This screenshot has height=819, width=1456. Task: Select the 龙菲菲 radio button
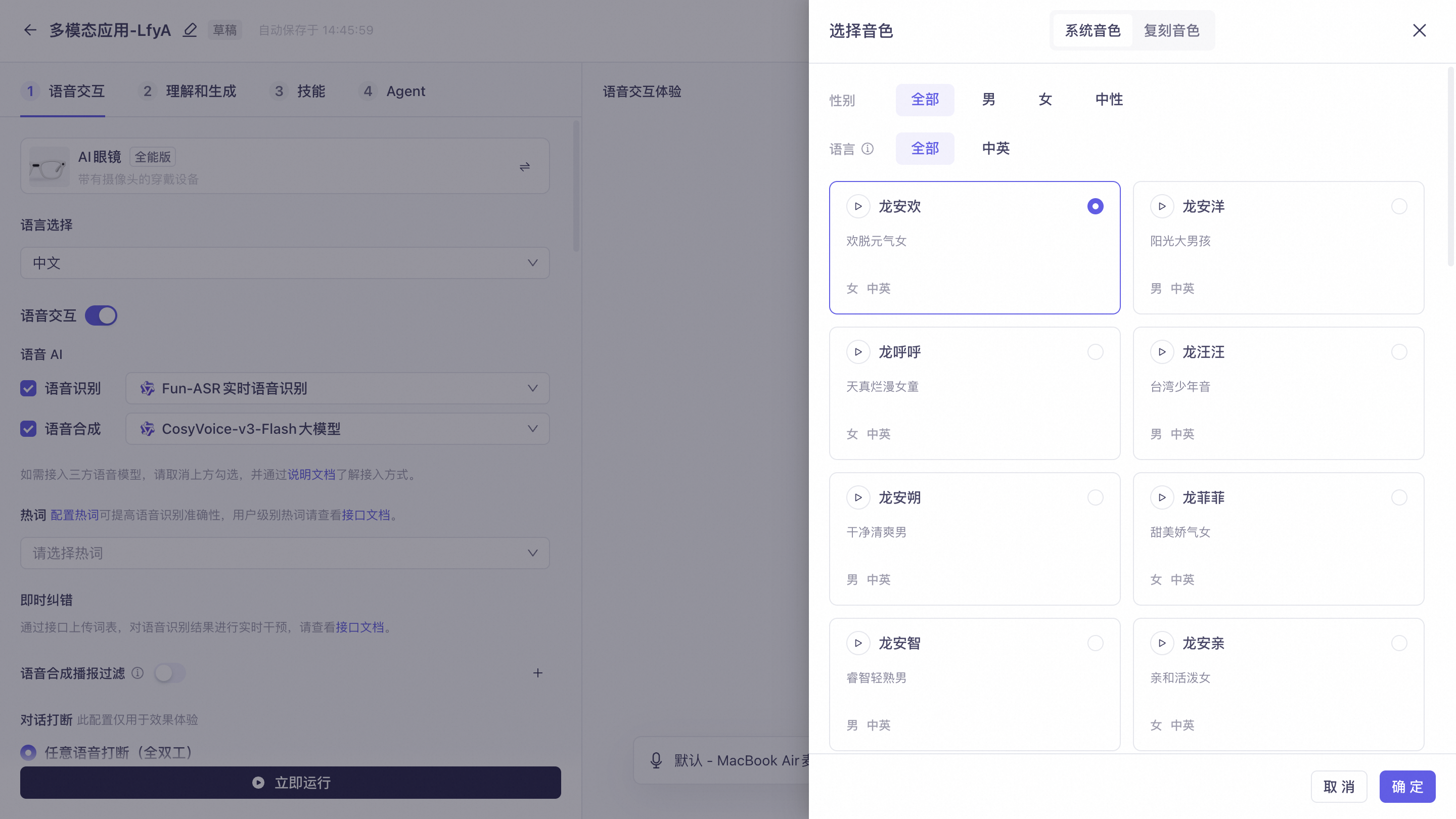1399,497
